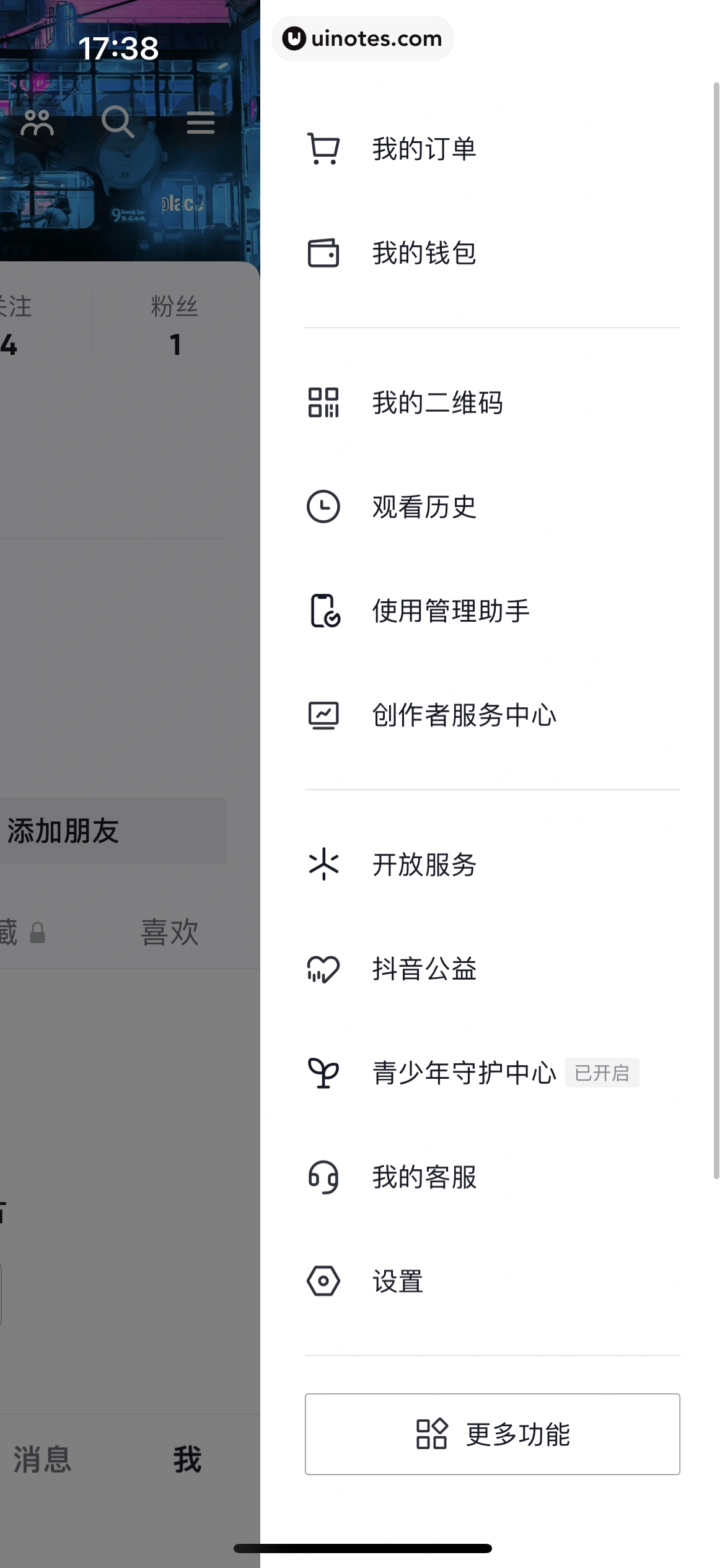Image resolution: width=725 pixels, height=1568 pixels.
Task: Open the add-friends icon in top bar
Action: click(37, 123)
